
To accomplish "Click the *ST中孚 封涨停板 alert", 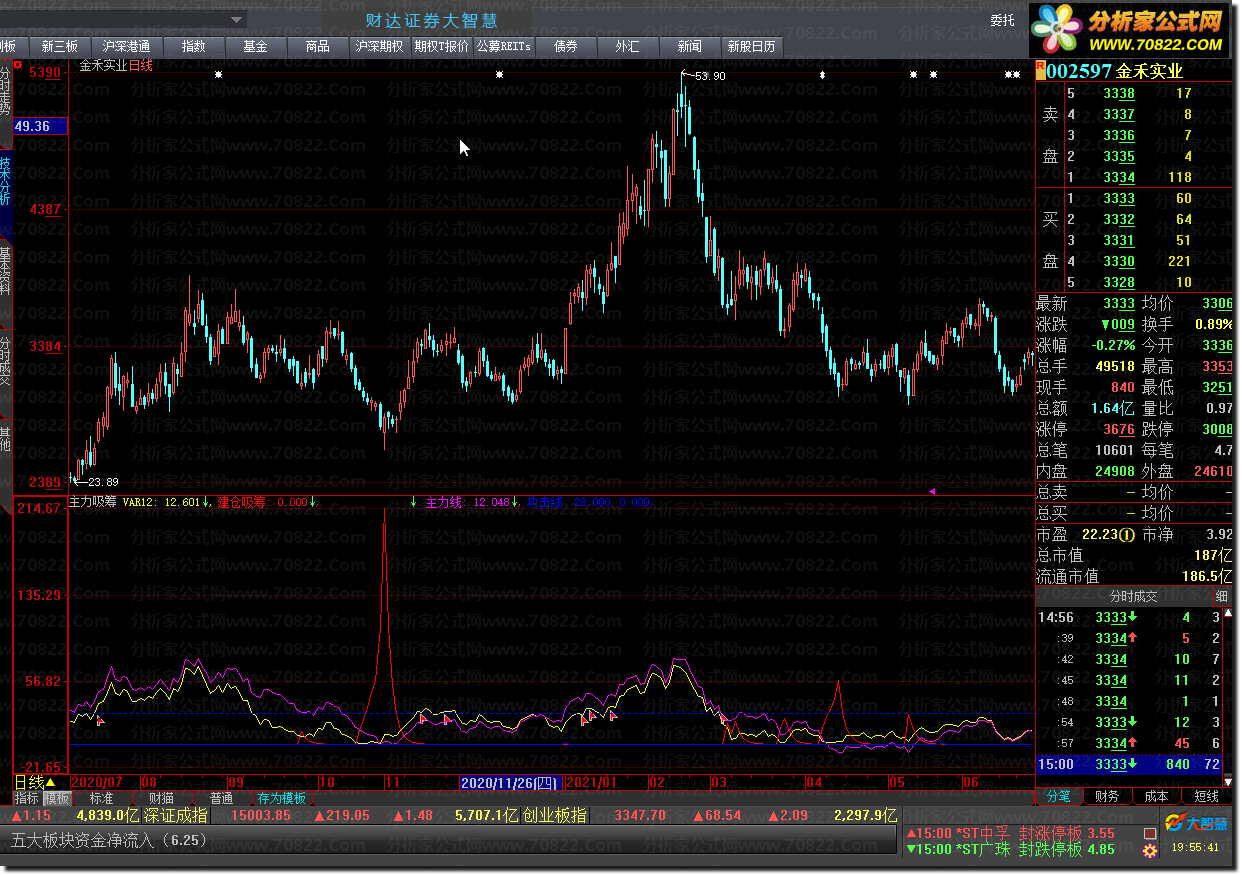I will tap(1009, 833).
